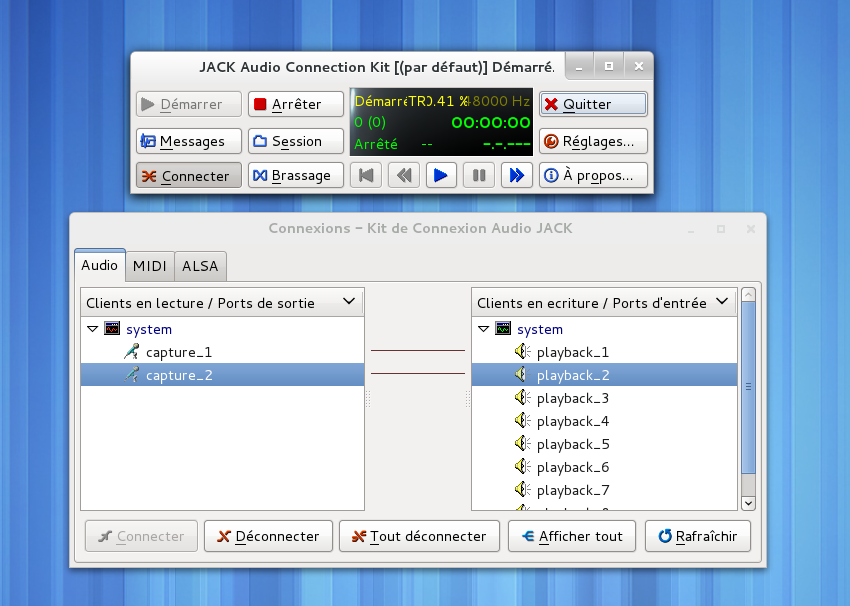850x606 pixels.
Task: Switch to the MIDI tab
Action: 150,266
